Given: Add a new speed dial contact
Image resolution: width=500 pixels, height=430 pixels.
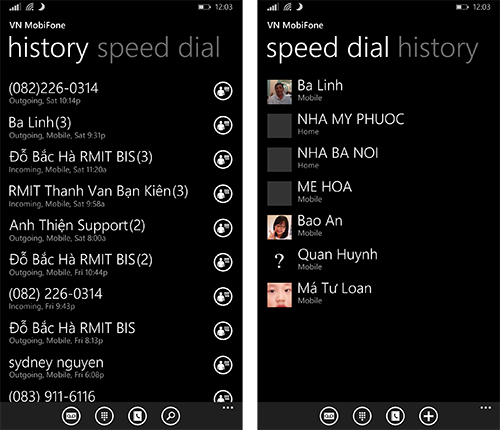Looking at the screenshot, I should (429, 416).
